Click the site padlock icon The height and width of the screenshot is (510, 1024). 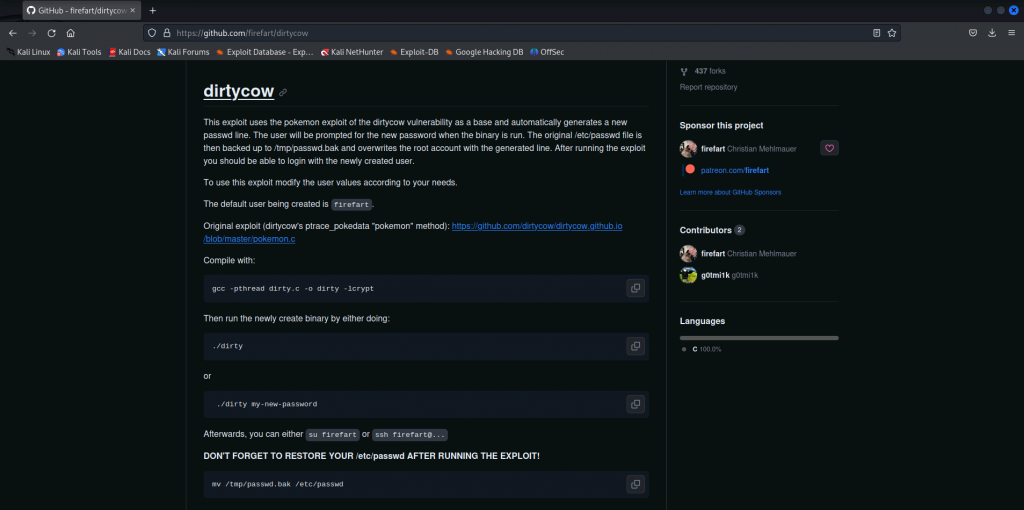pyautogui.click(x=167, y=33)
